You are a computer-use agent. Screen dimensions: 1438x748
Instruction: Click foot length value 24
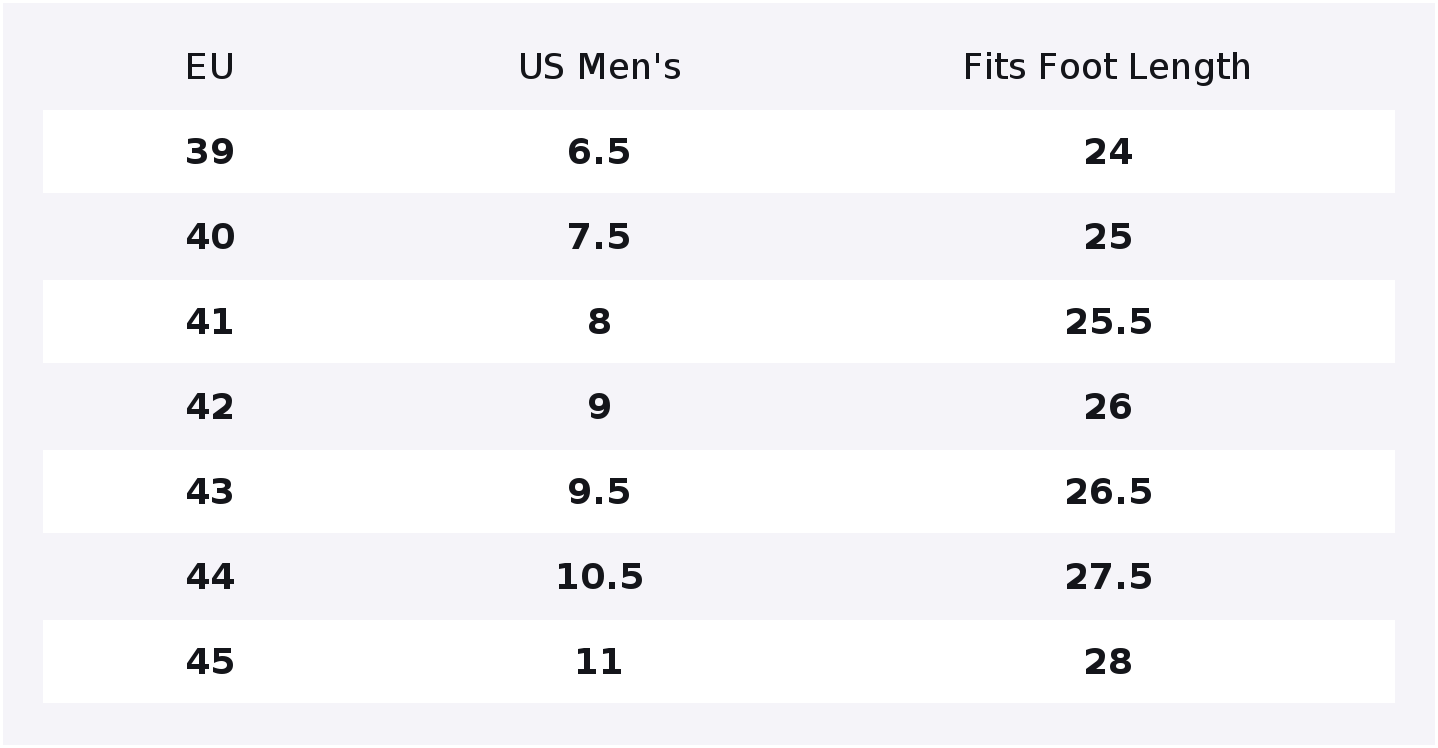point(1108,152)
